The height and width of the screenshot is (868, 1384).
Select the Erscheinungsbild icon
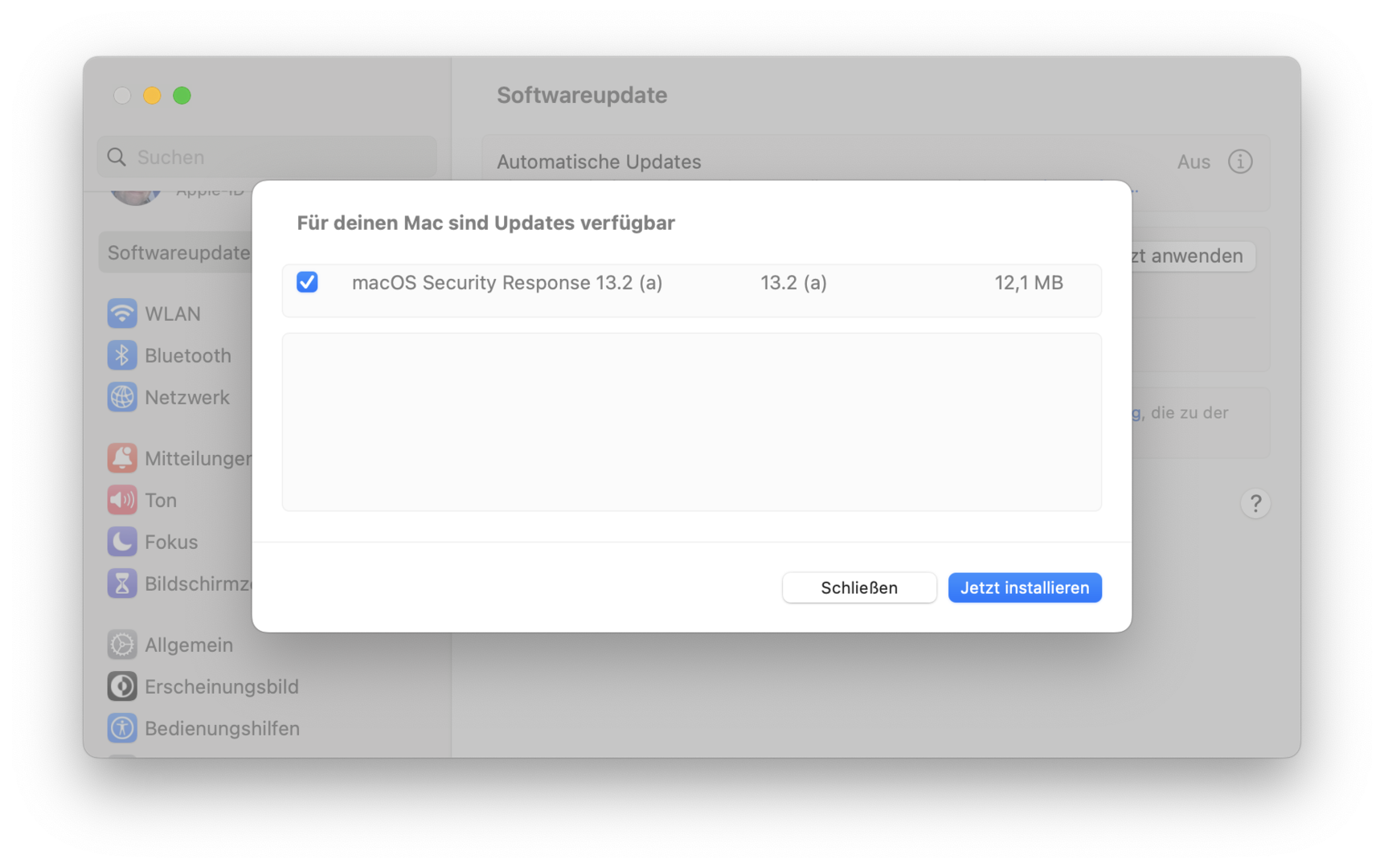[x=122, y=686]
